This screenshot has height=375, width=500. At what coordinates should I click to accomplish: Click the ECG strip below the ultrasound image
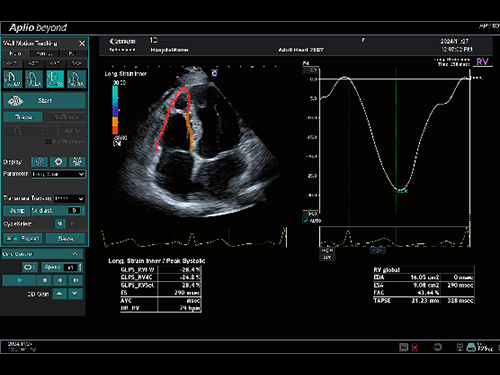(x=194, y=238)
